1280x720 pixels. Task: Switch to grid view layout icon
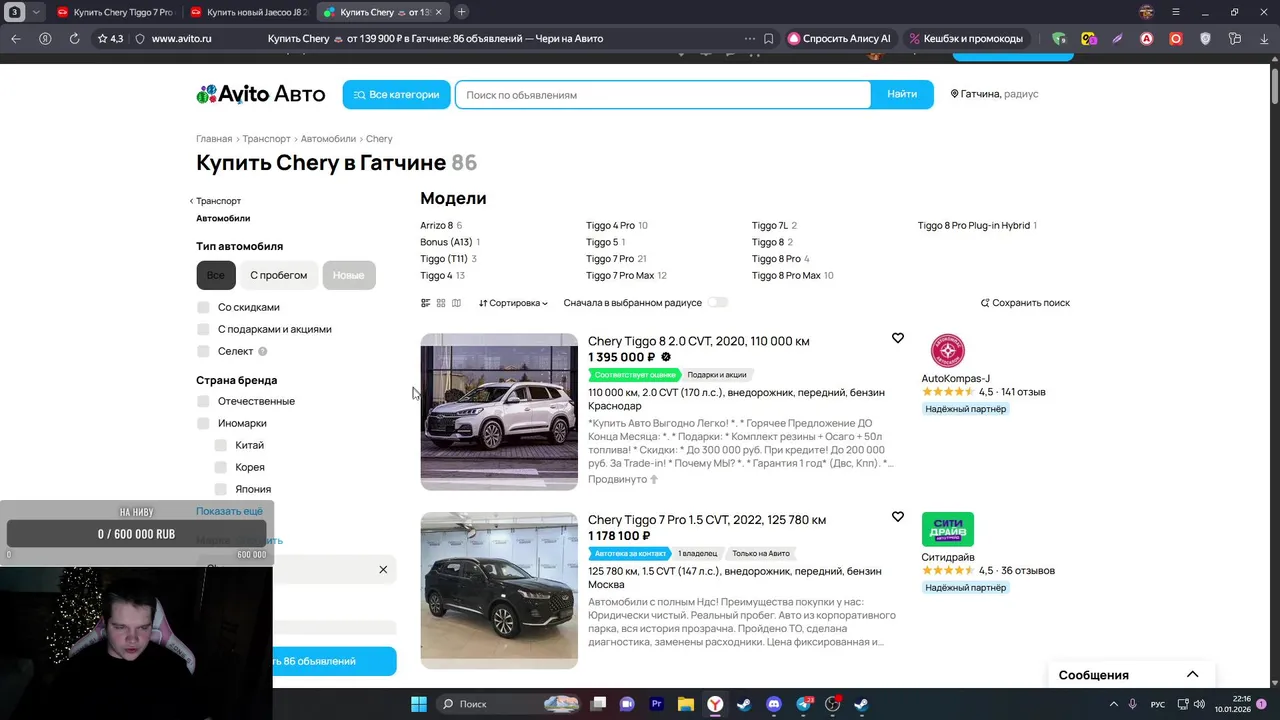441,303
